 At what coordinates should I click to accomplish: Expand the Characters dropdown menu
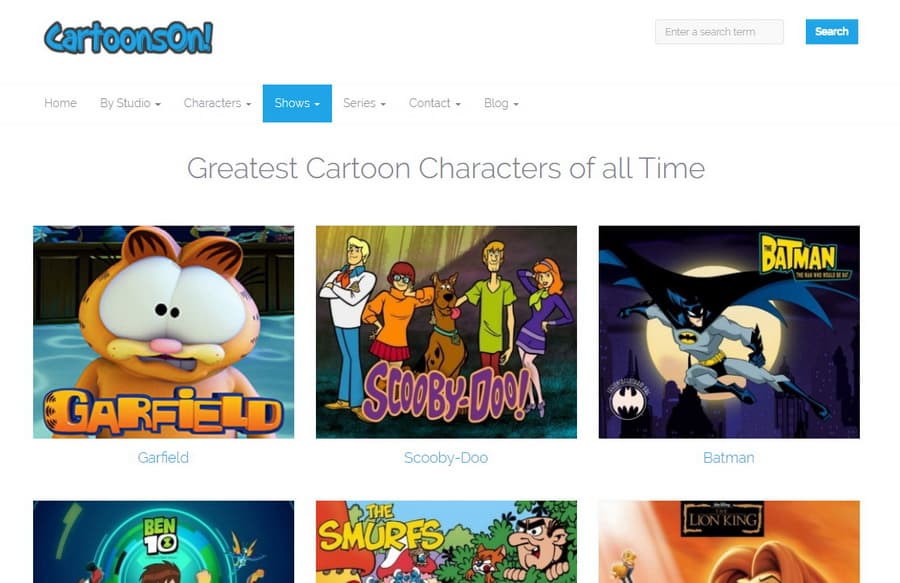tap(218, 103)
